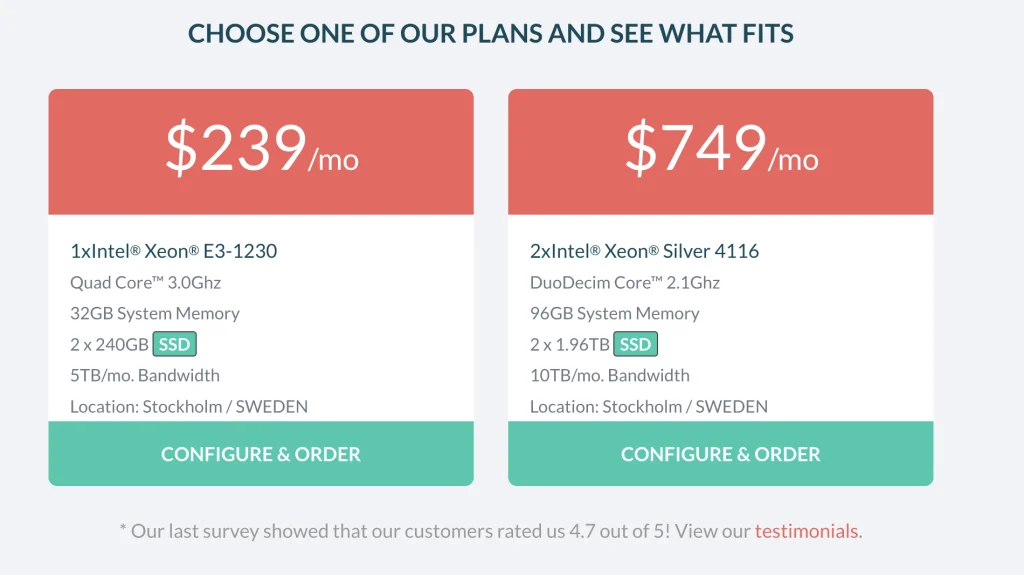The width and height of the screenshot is (1024, 575).
Task: Click the left plan's Stockholm location text
Action: [x=189, y=406]
